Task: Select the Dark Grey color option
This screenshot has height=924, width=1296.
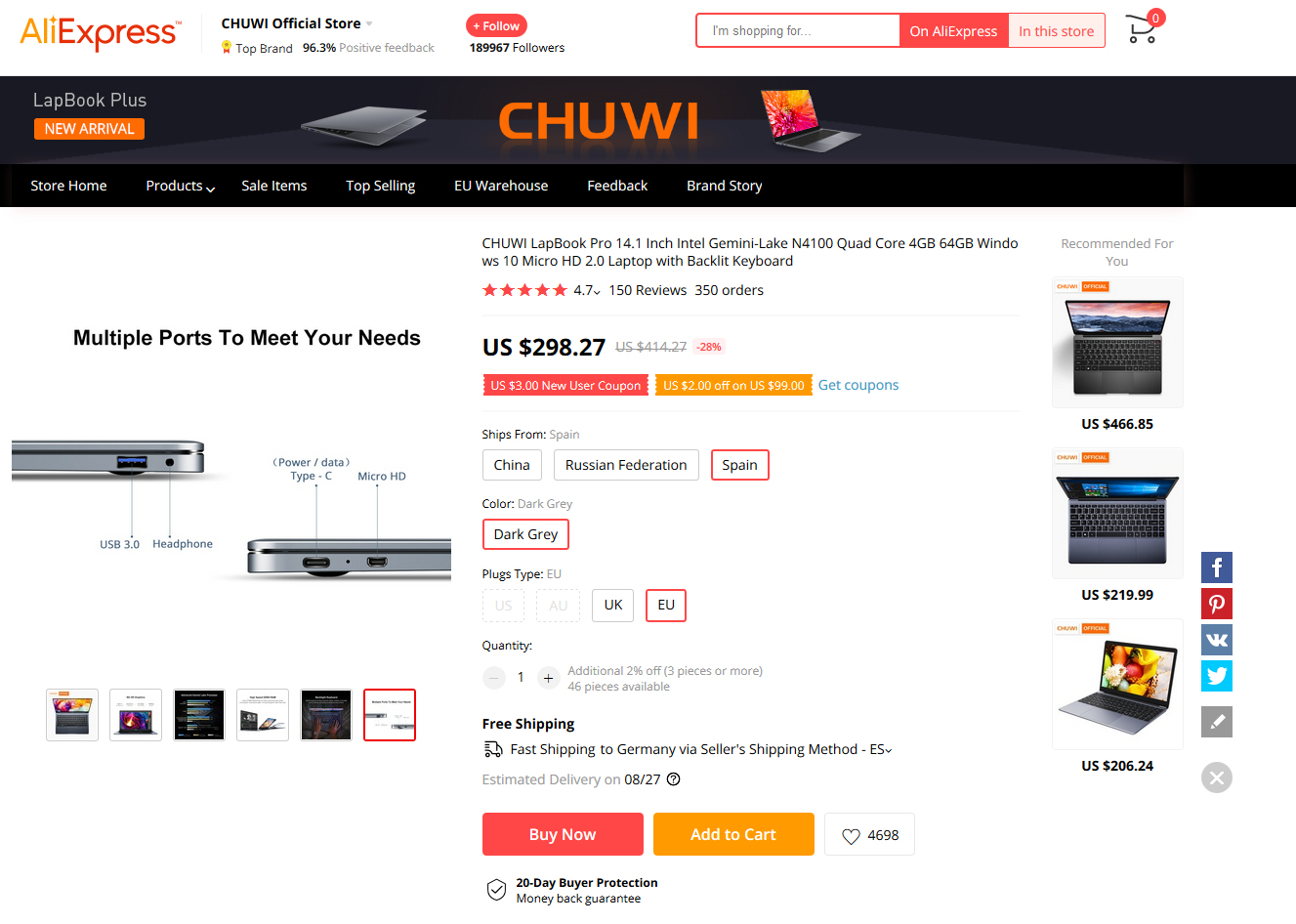Action: 525,534
